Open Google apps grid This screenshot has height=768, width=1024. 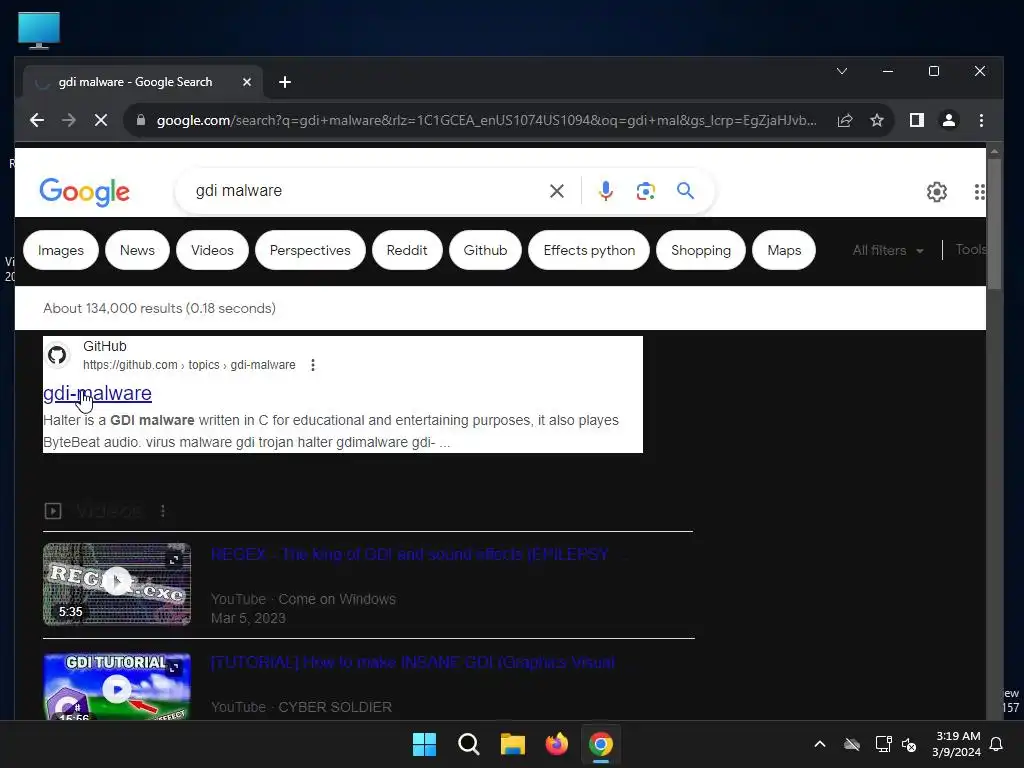980,191
